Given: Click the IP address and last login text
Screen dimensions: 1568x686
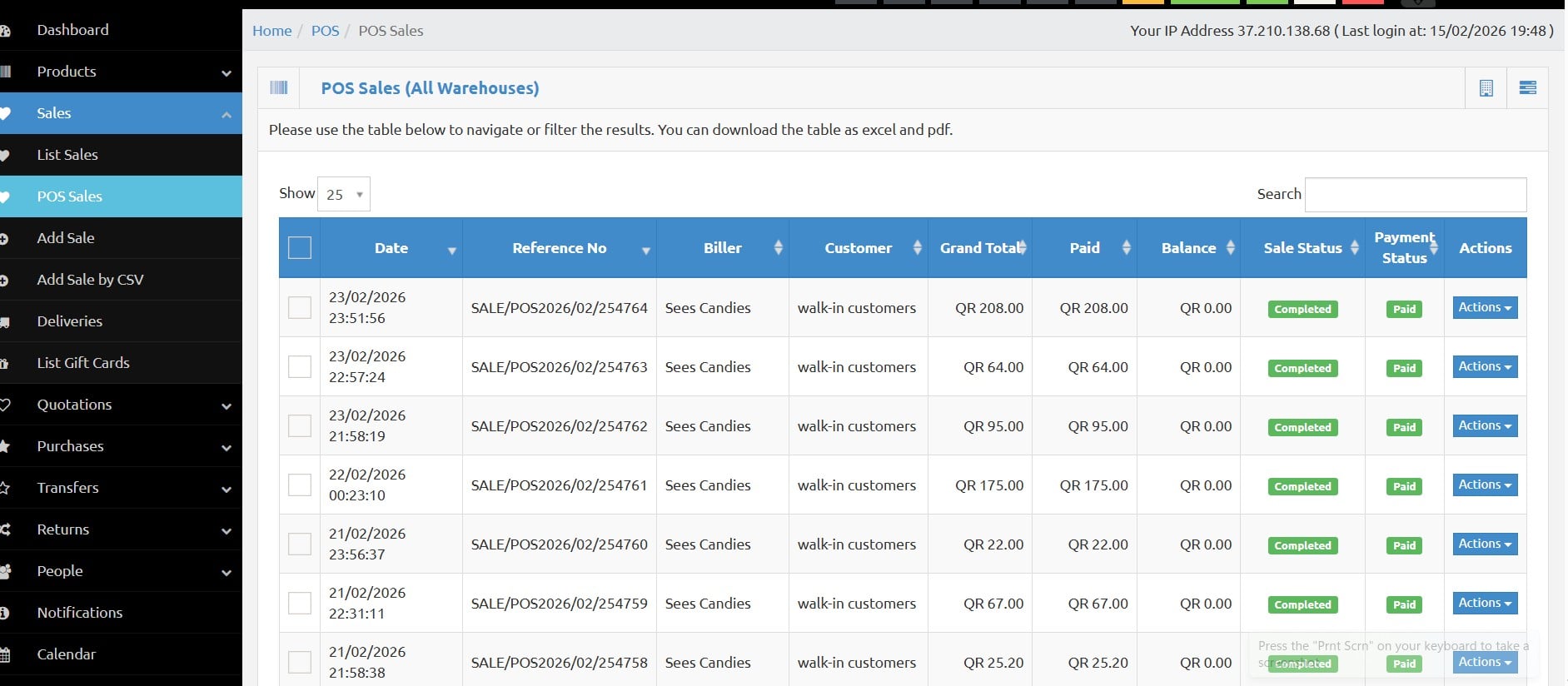Looking at the screenshot, I should click(x=1342, y=31).
